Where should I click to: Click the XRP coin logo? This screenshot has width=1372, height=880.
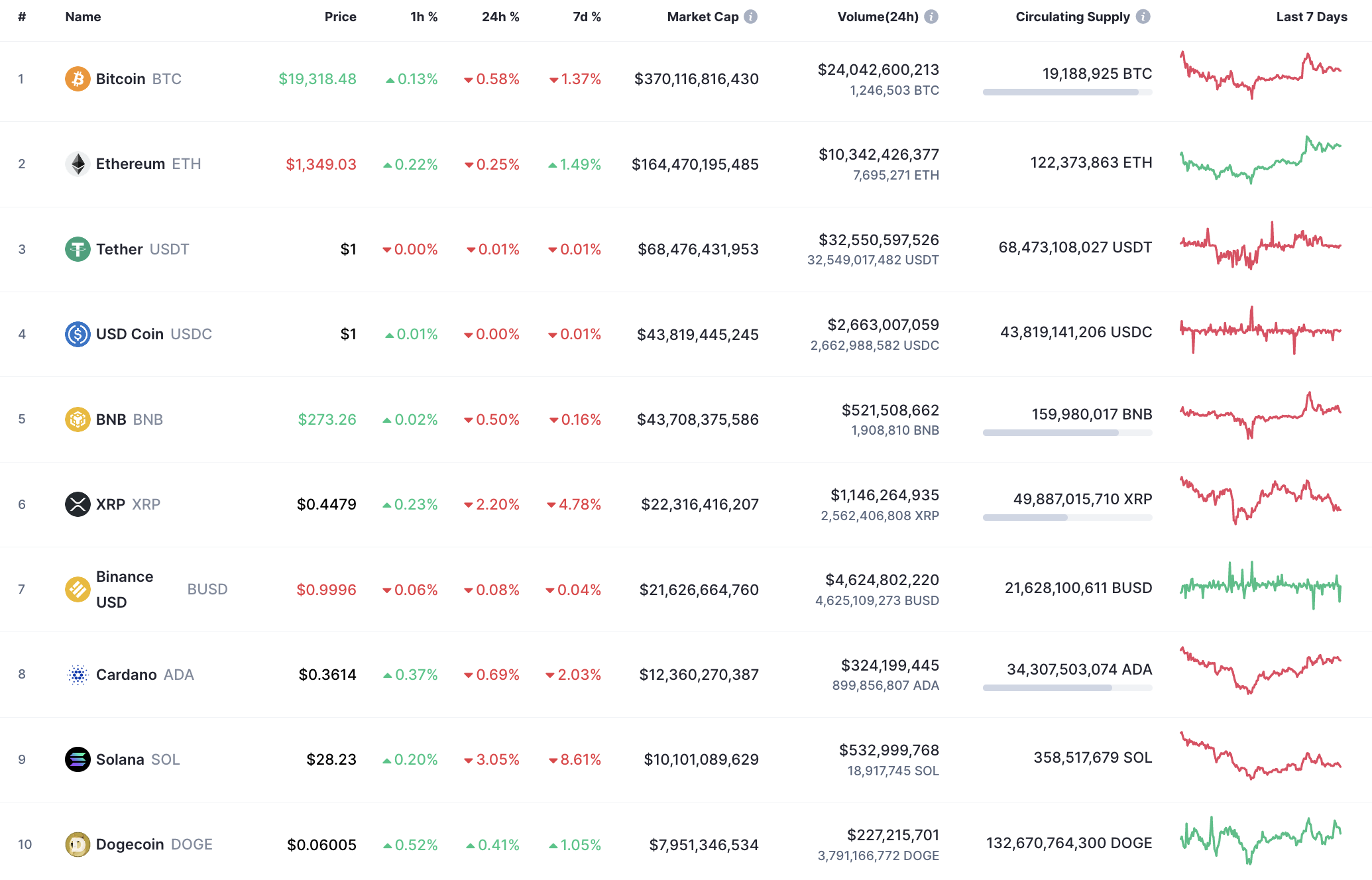(x=78, y=504)
